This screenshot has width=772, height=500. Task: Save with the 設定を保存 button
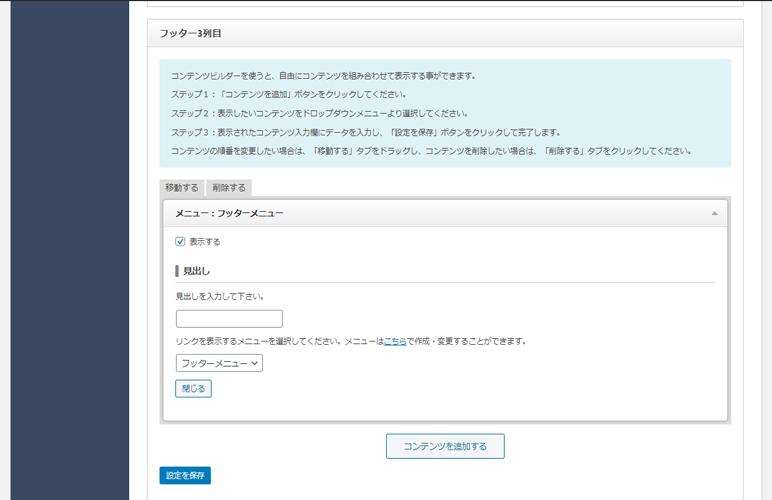pos(185,475)
